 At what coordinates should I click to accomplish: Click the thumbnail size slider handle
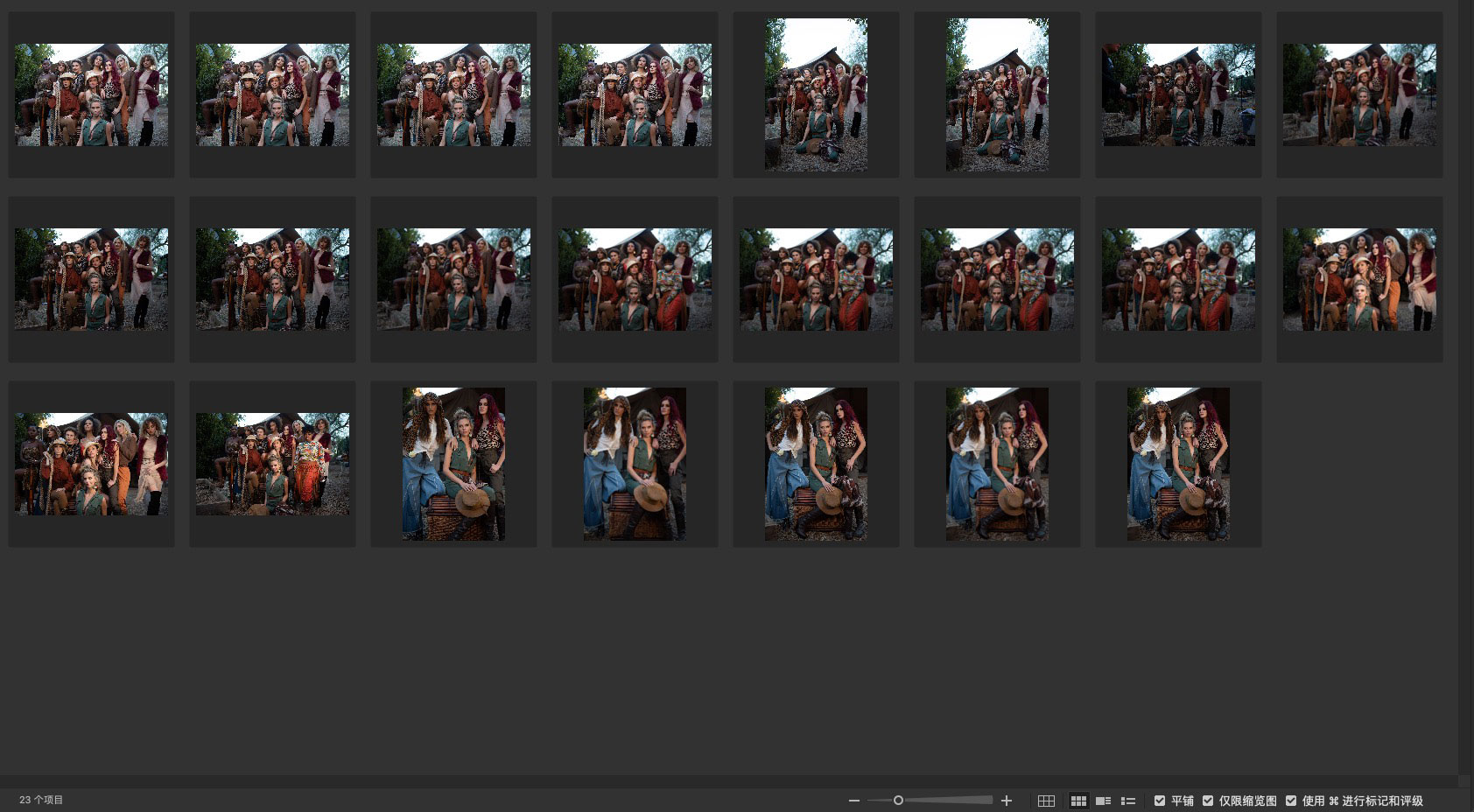pos(898,800)
